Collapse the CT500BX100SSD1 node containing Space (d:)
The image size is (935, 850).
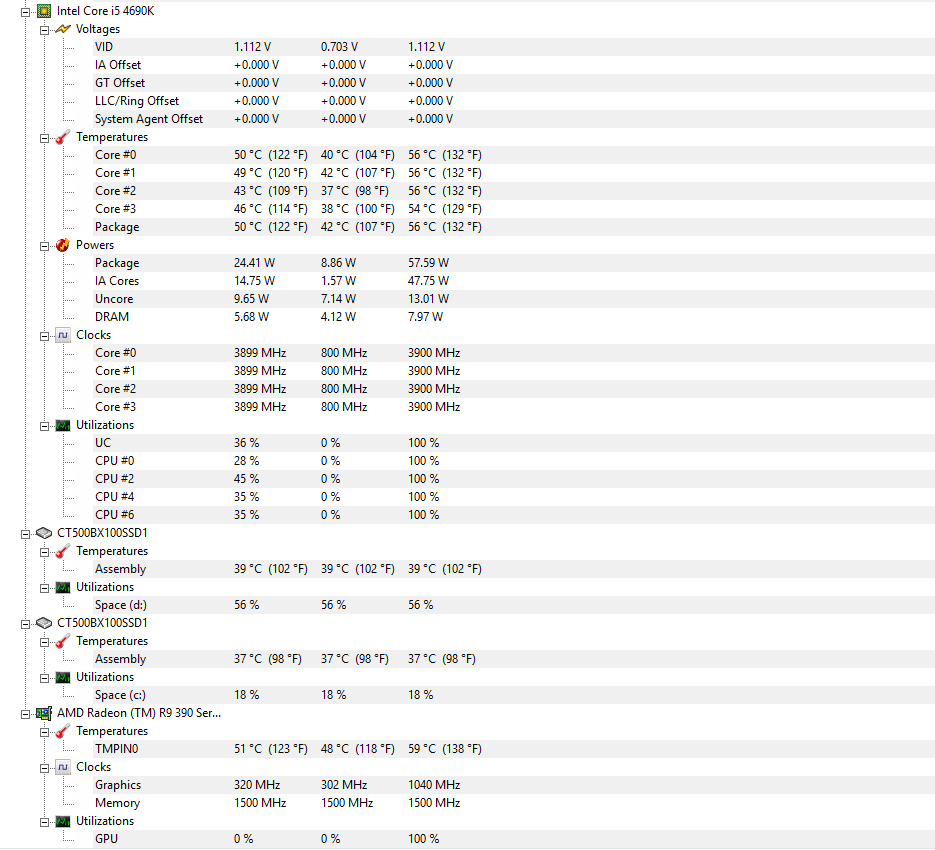pos(26,534)
